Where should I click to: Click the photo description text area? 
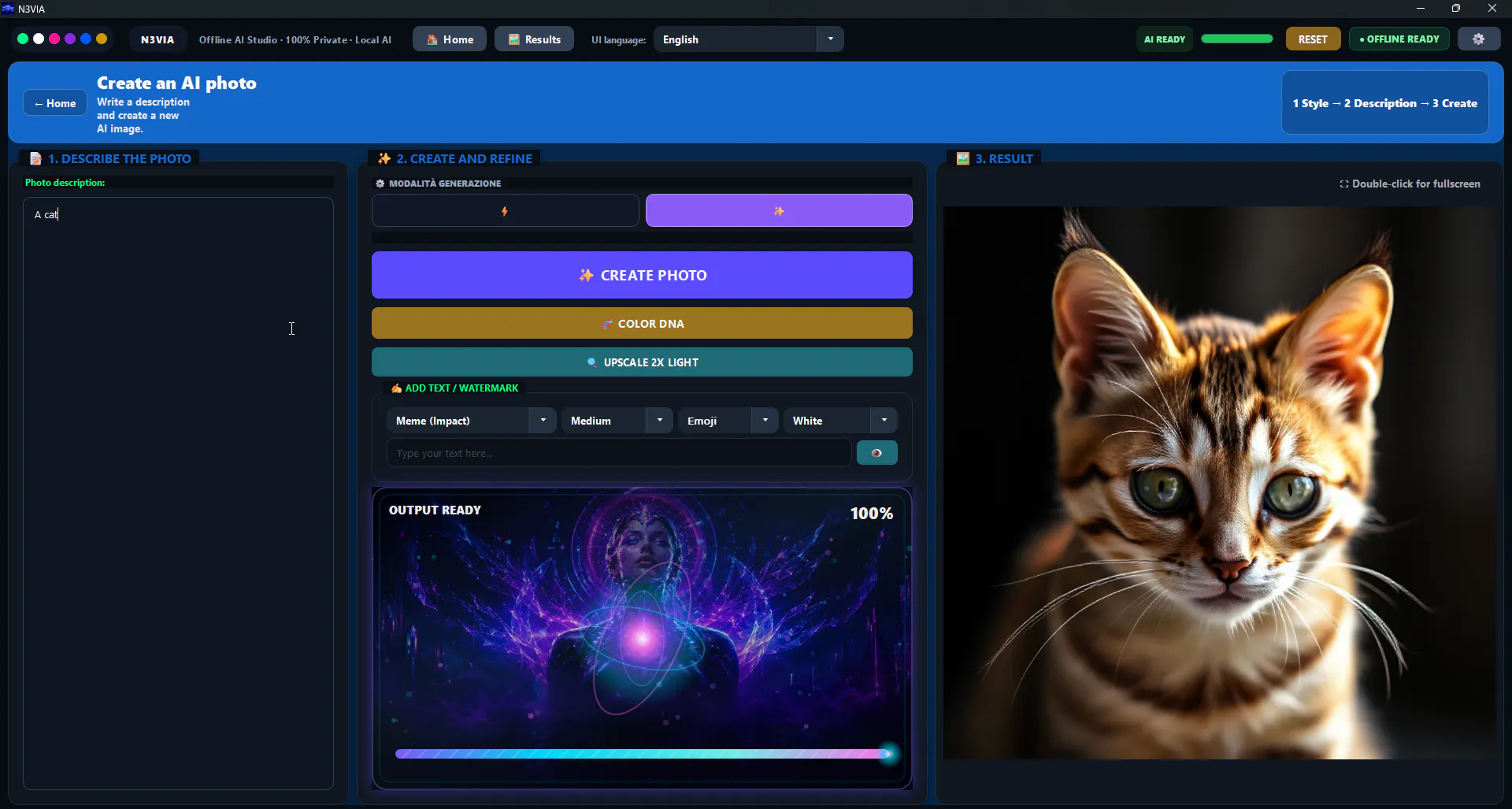(x=178, y=493)
